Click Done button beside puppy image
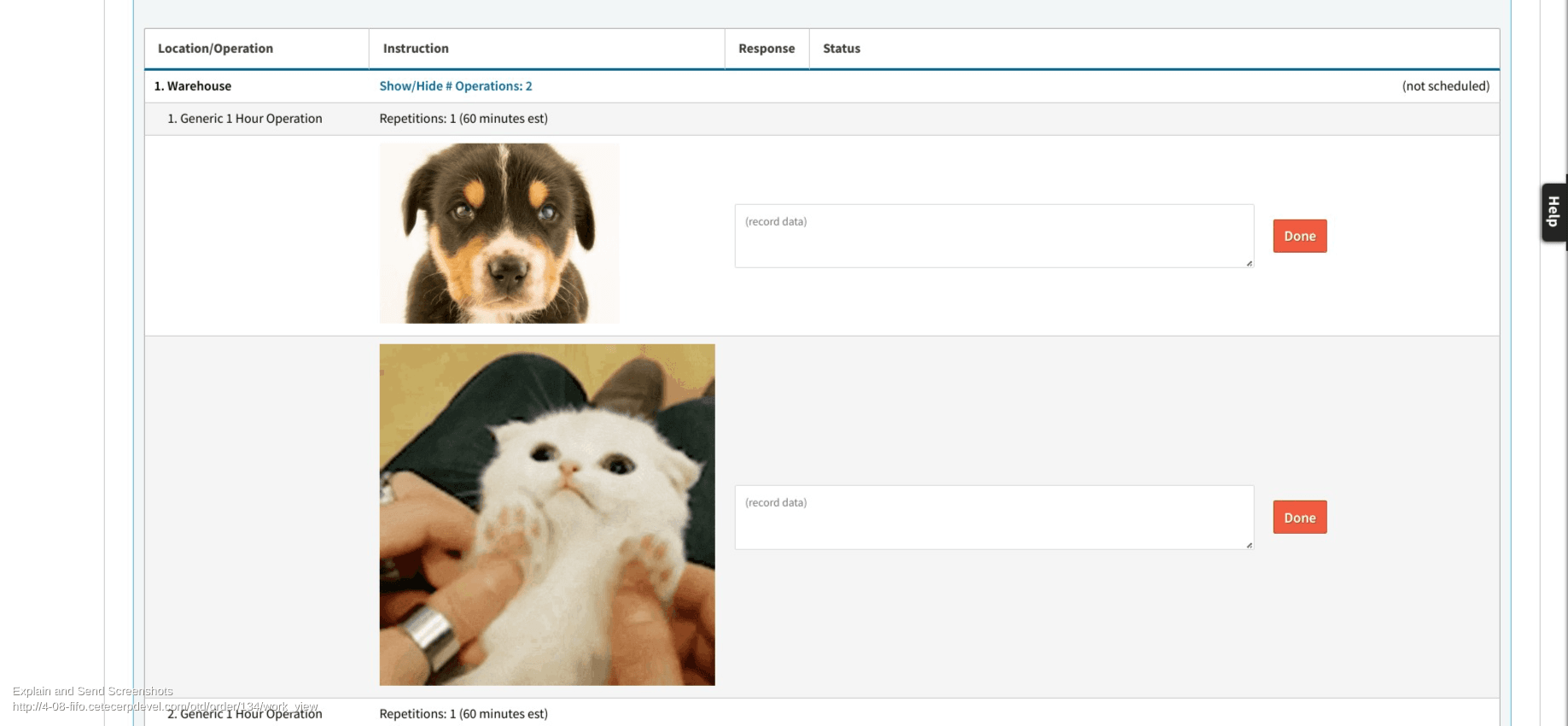Viewport: 1568px width, 726px height. (x=1299, y=236)
